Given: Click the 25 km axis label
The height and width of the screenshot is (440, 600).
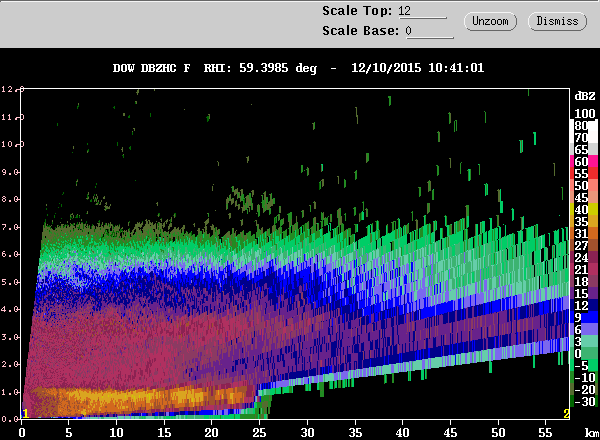Looking at the screenshot, I should pos(259,433).
